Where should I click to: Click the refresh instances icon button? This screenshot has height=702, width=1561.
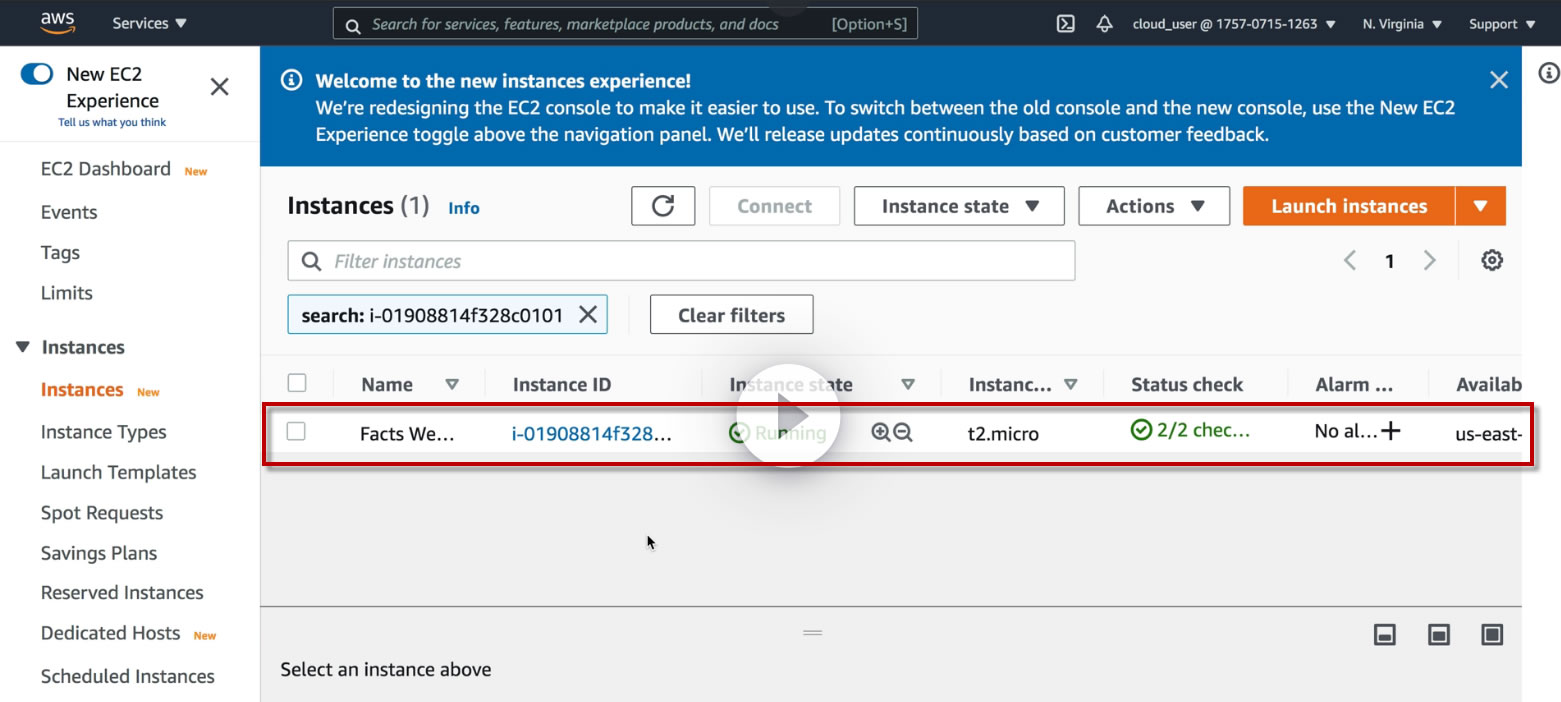662,206
